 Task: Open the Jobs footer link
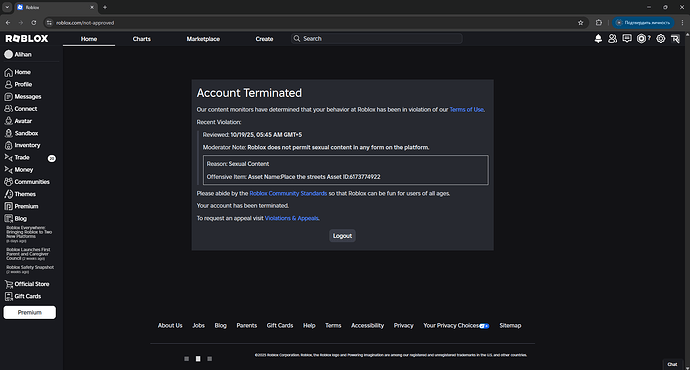[198, 326]
